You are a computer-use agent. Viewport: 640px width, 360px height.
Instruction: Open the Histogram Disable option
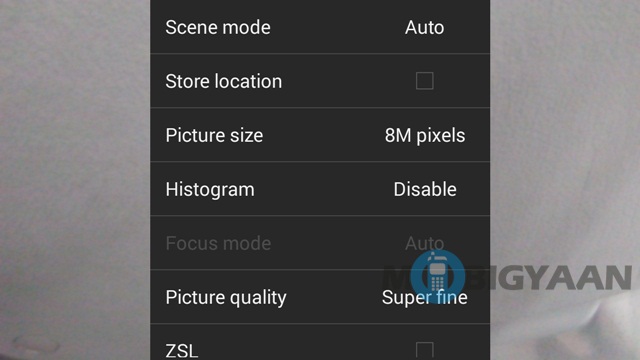point(425,189)
